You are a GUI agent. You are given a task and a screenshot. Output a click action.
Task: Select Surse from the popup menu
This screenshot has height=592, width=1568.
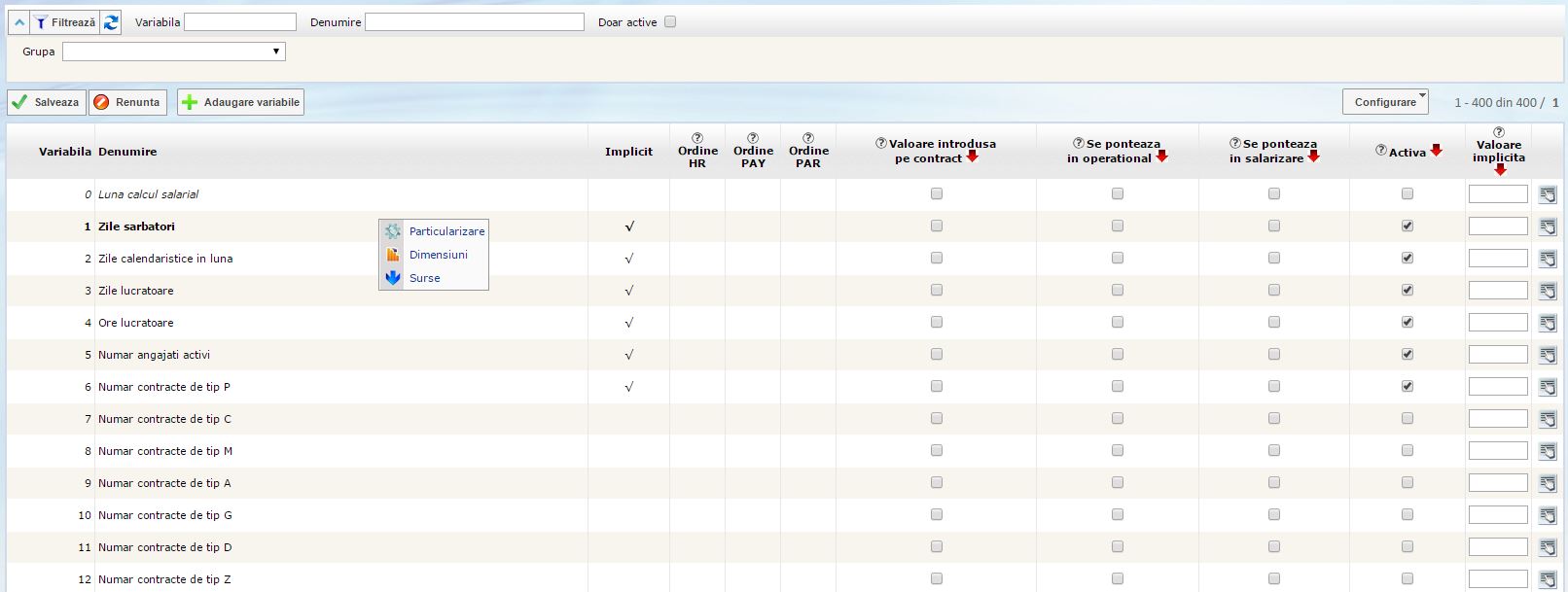coord(424,278)
